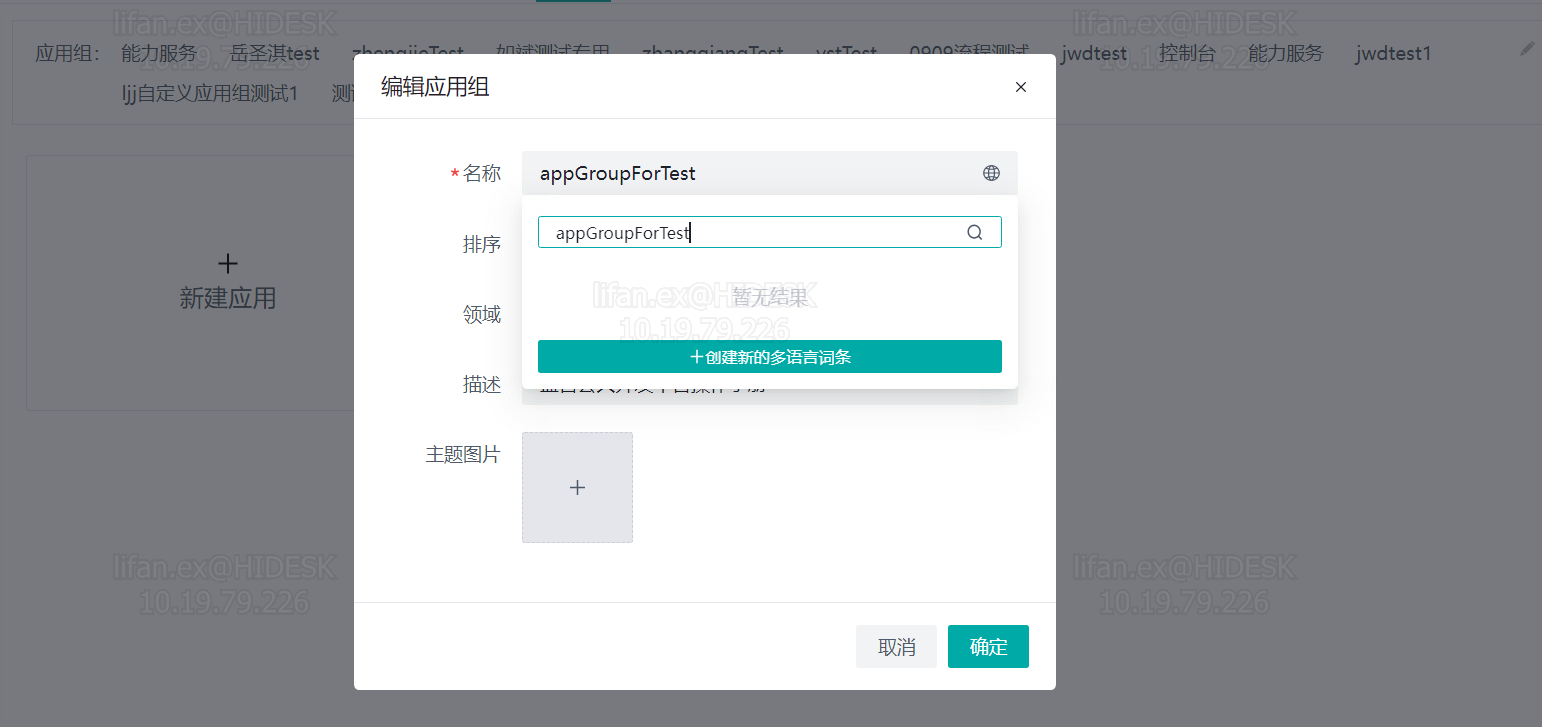Click the 取消 button

tap(896, 646)
